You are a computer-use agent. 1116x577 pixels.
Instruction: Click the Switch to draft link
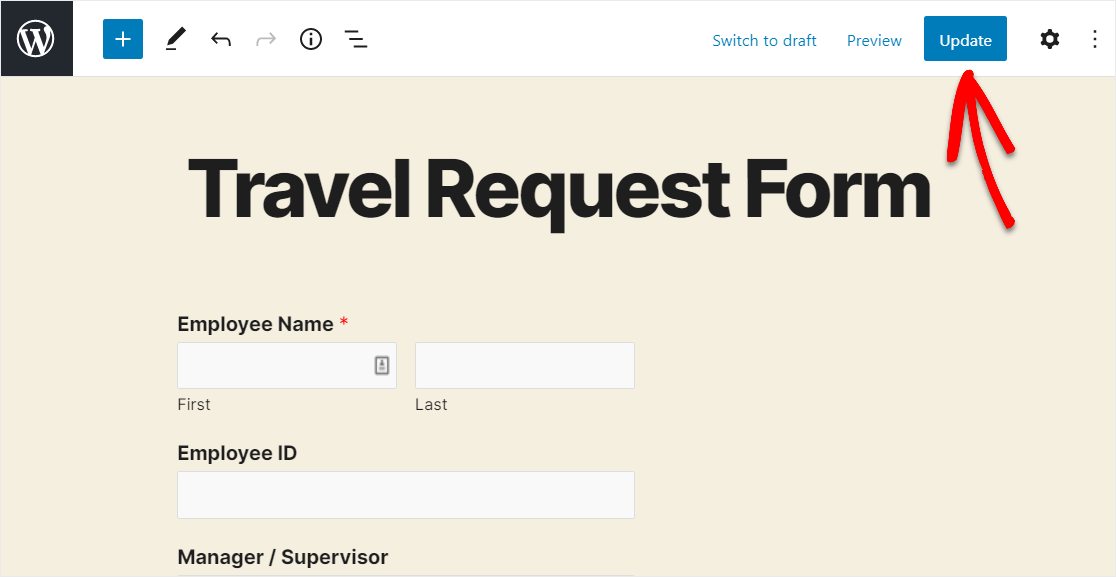(x=764, y=41)
